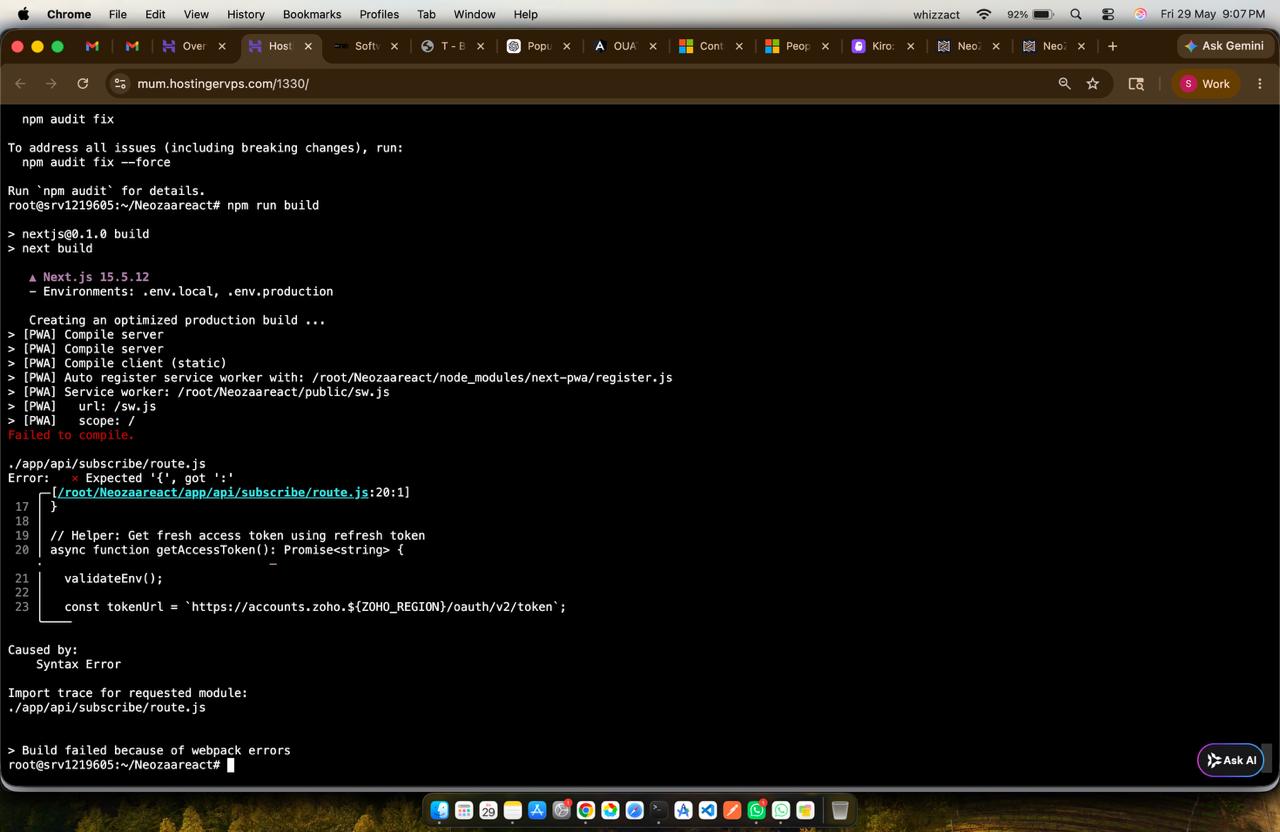The height and width of the screenshot is (832, 1280).
Task: Open the Ask Gemini button
Action: point(1224,46)
